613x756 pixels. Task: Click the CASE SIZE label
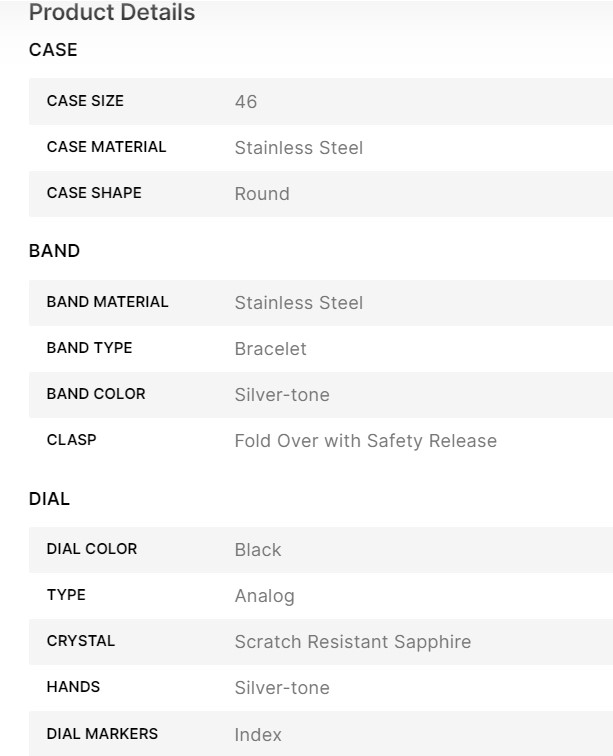click(x=85, y=101)
